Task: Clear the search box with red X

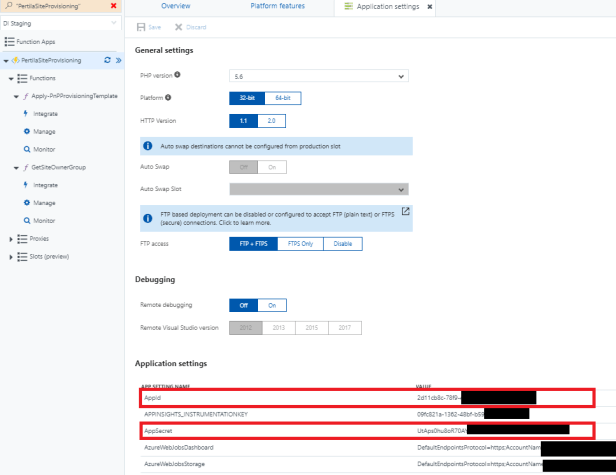Action: tap(112, 6)
